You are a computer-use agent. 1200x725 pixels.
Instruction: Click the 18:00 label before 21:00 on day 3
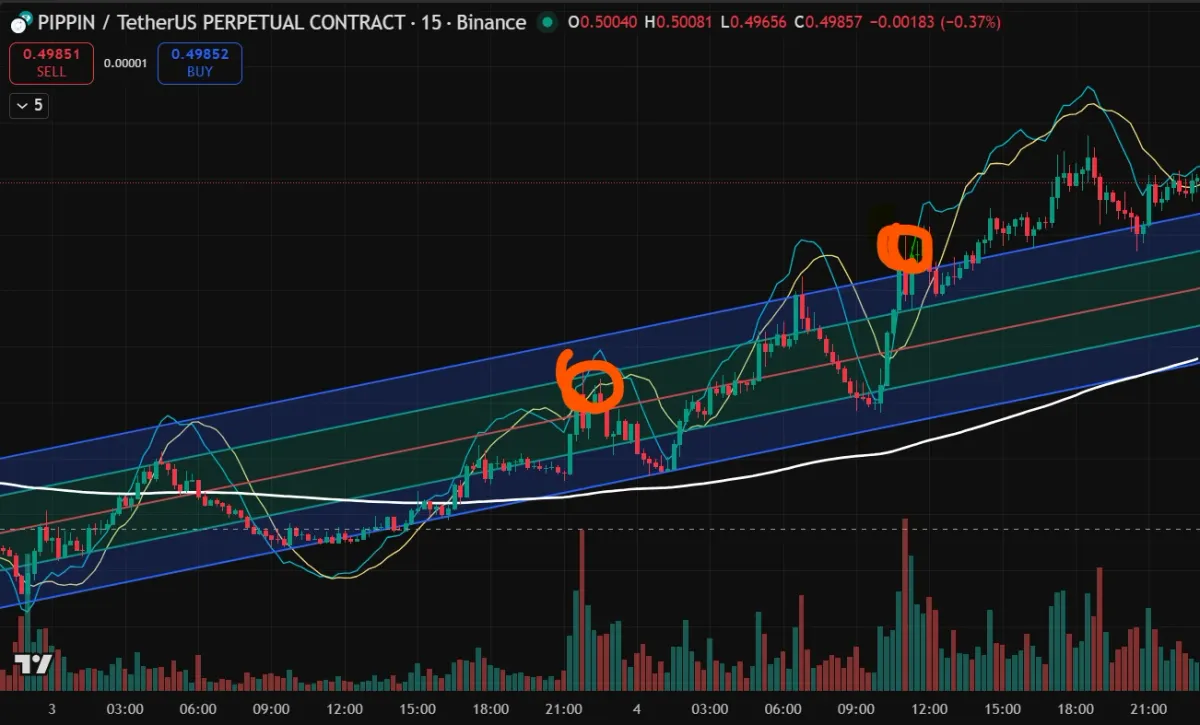click(x=490, y=709)
